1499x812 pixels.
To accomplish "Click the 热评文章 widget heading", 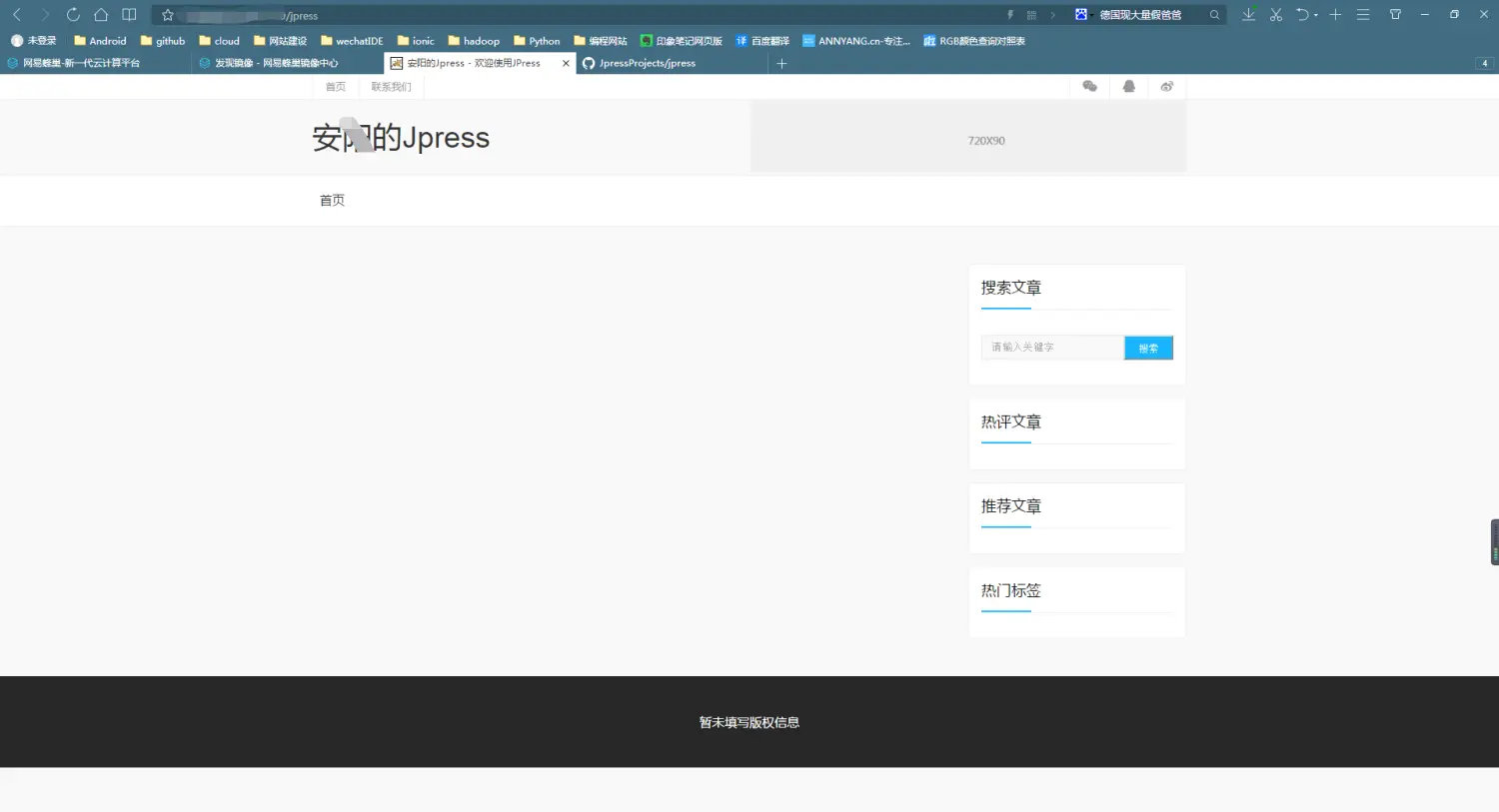I will [x=1011, y=422].
